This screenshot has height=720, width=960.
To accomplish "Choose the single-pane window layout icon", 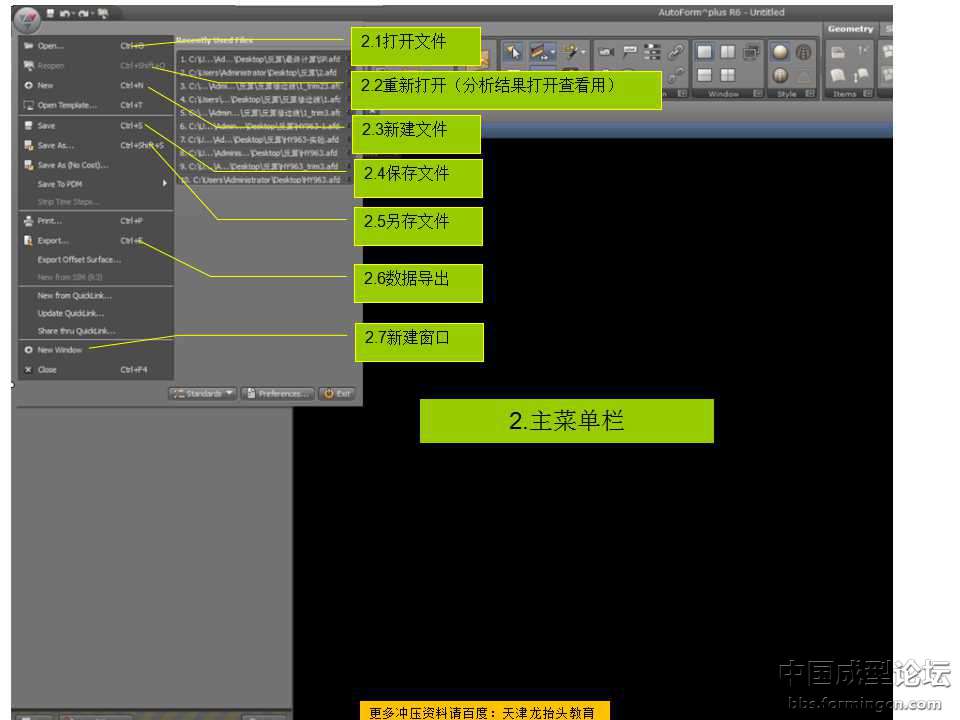I will coord(705,52).
